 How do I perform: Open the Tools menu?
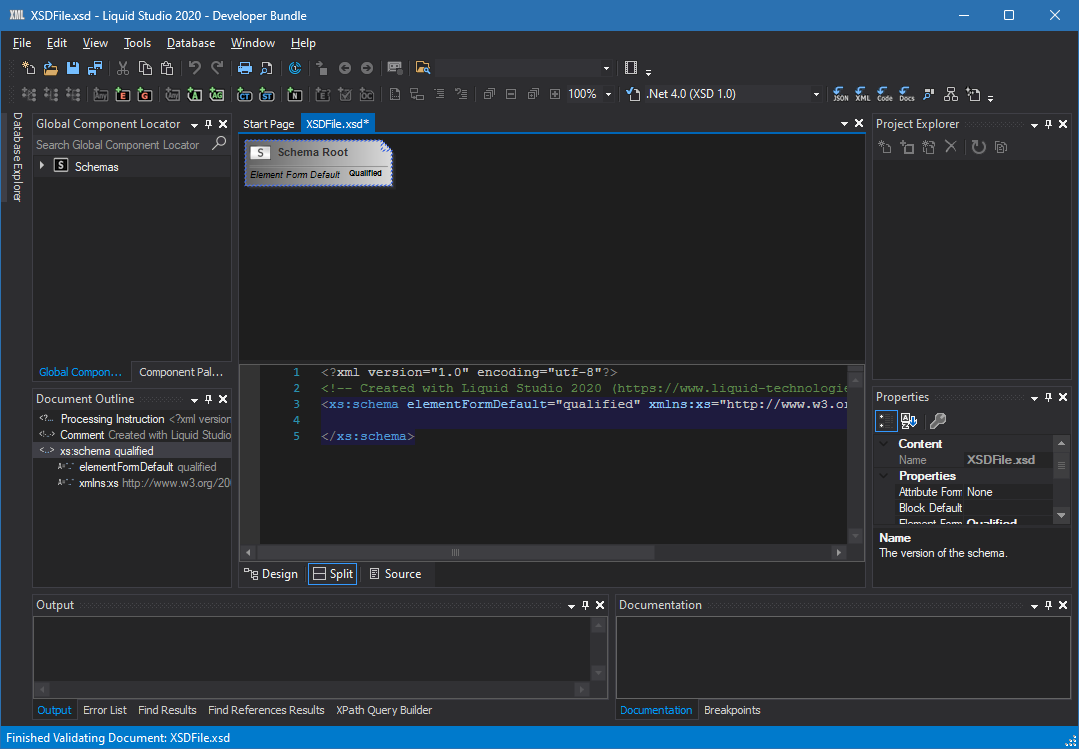(x=138, y=43)
